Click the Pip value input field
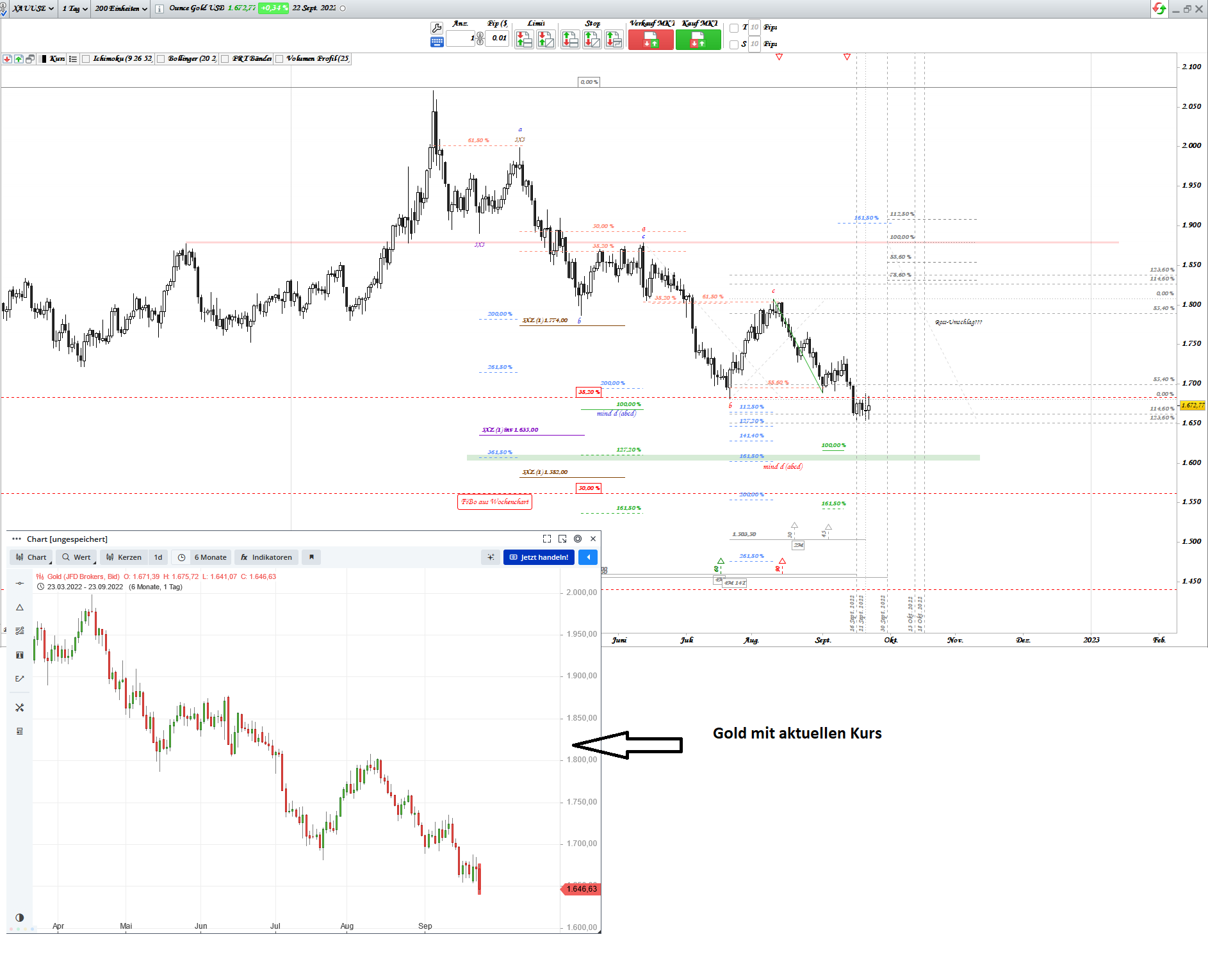This screenshot has height=980, width=1208. click(x=498, y=38)
